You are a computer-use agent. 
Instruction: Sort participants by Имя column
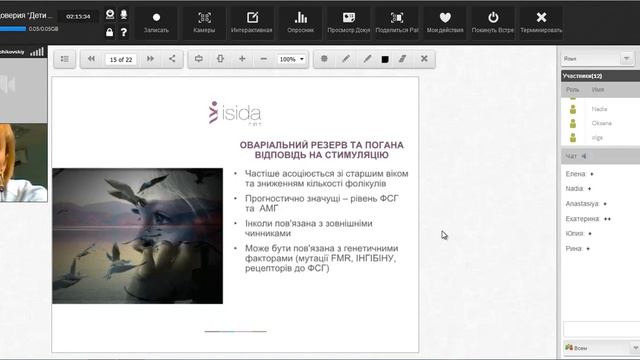click(598, 89)
